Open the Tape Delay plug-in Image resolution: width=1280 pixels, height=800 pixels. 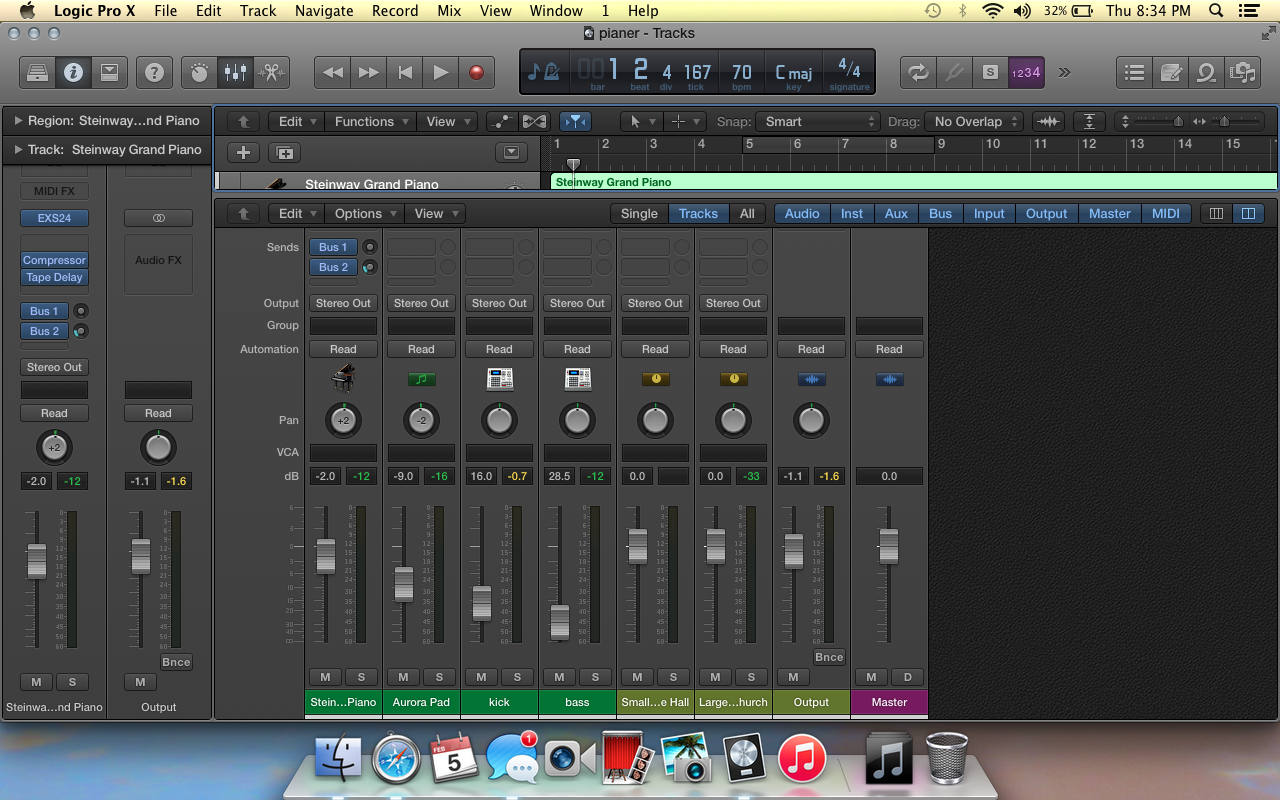pyautogui.click(x=54, y=277)
